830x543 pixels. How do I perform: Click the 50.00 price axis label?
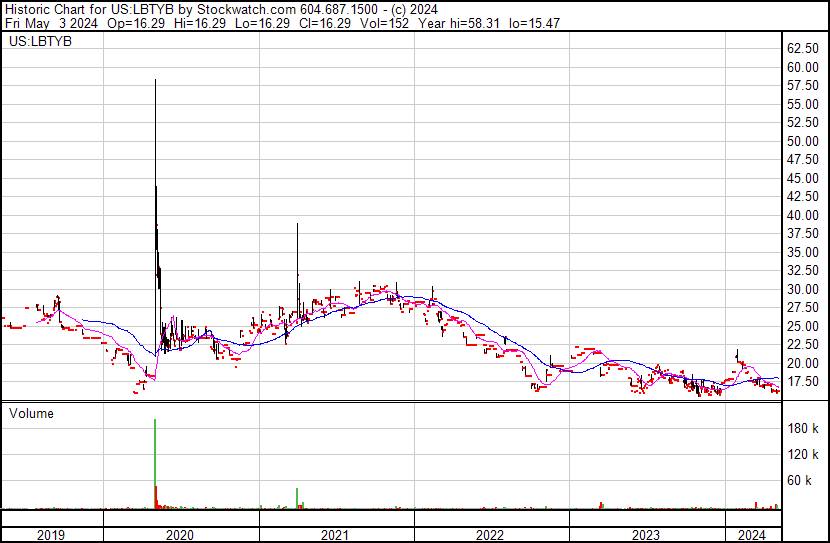804,142
